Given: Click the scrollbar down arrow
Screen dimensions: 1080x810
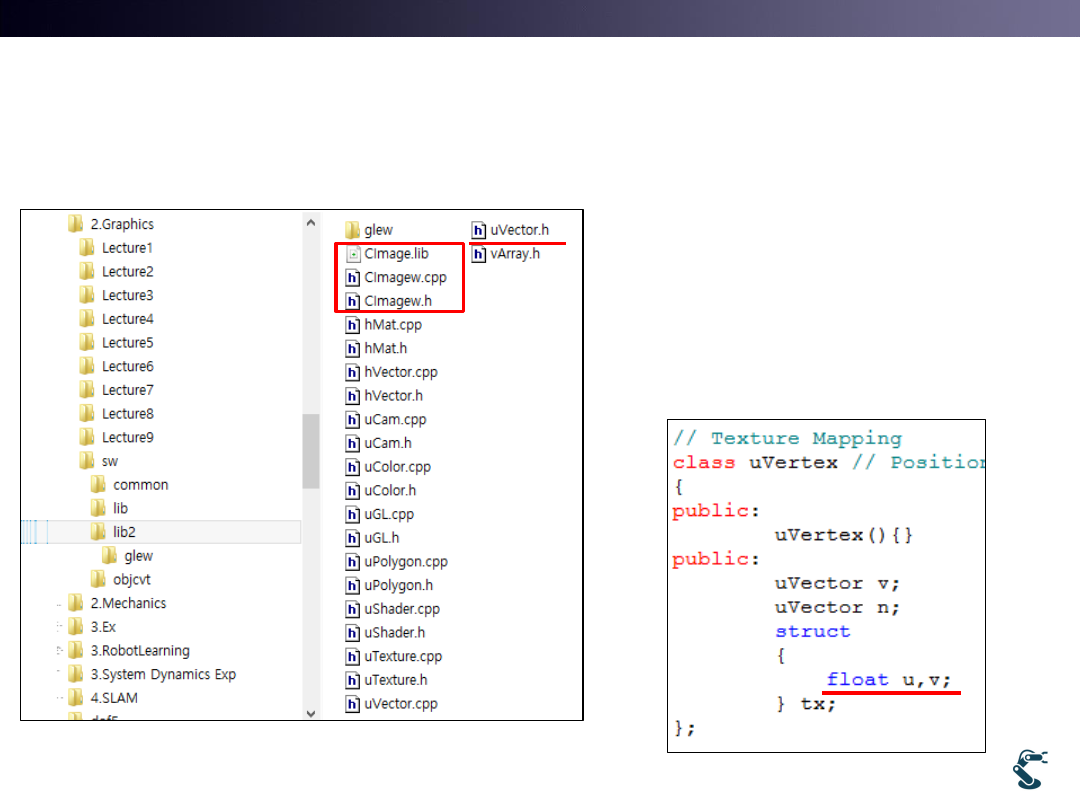Looking at the screenshot, I should (310, 712).
